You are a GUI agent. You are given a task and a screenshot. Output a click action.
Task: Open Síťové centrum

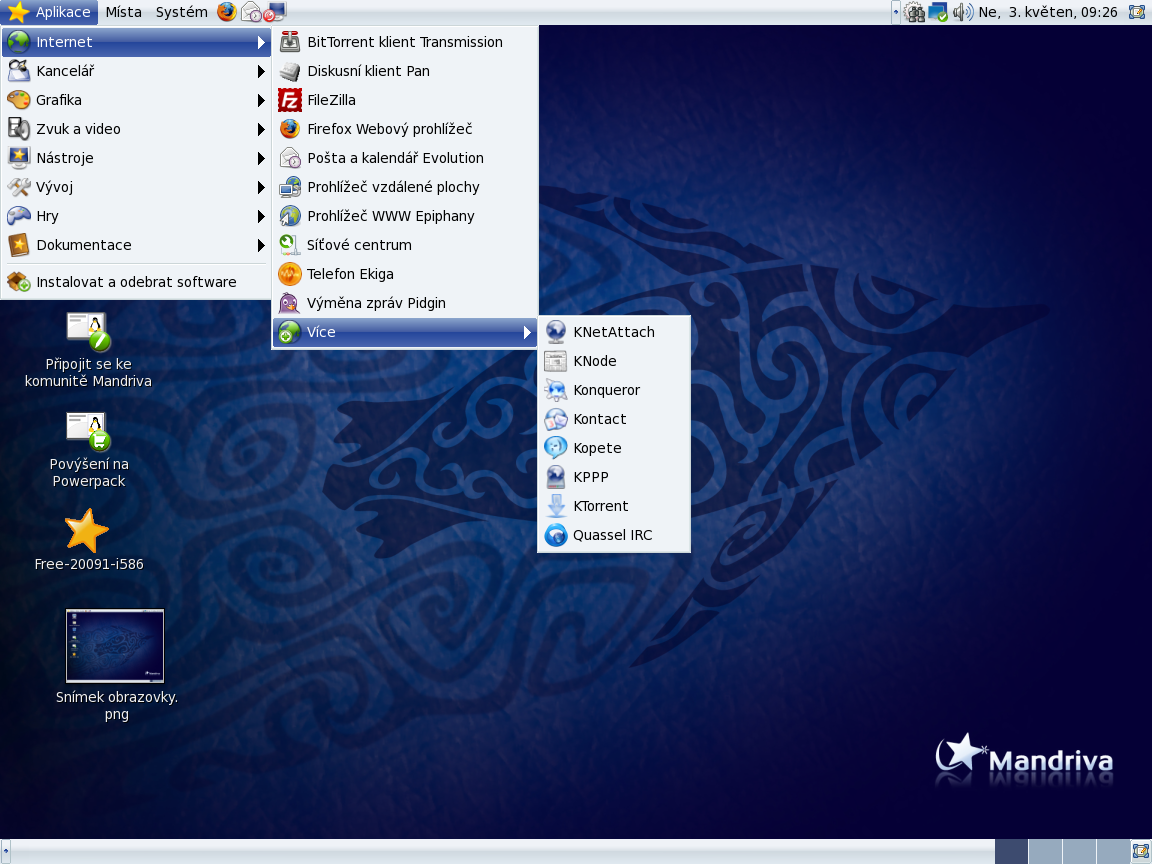tap(405, 245)
